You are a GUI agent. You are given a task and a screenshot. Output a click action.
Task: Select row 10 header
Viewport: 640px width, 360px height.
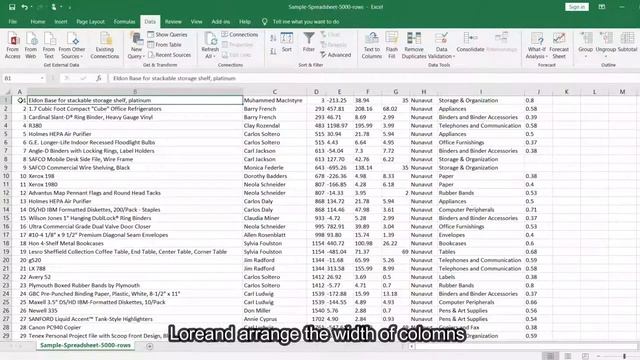(6, 176)
